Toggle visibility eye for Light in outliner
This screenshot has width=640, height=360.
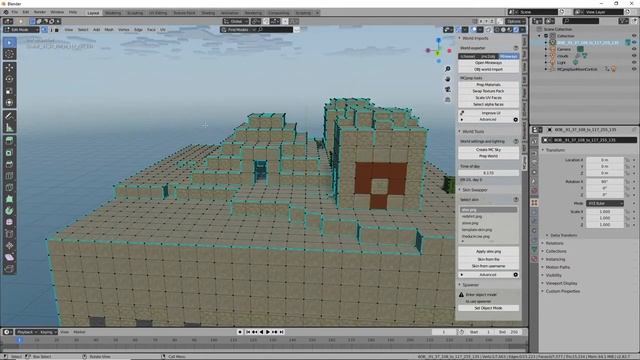pos(634,62)
